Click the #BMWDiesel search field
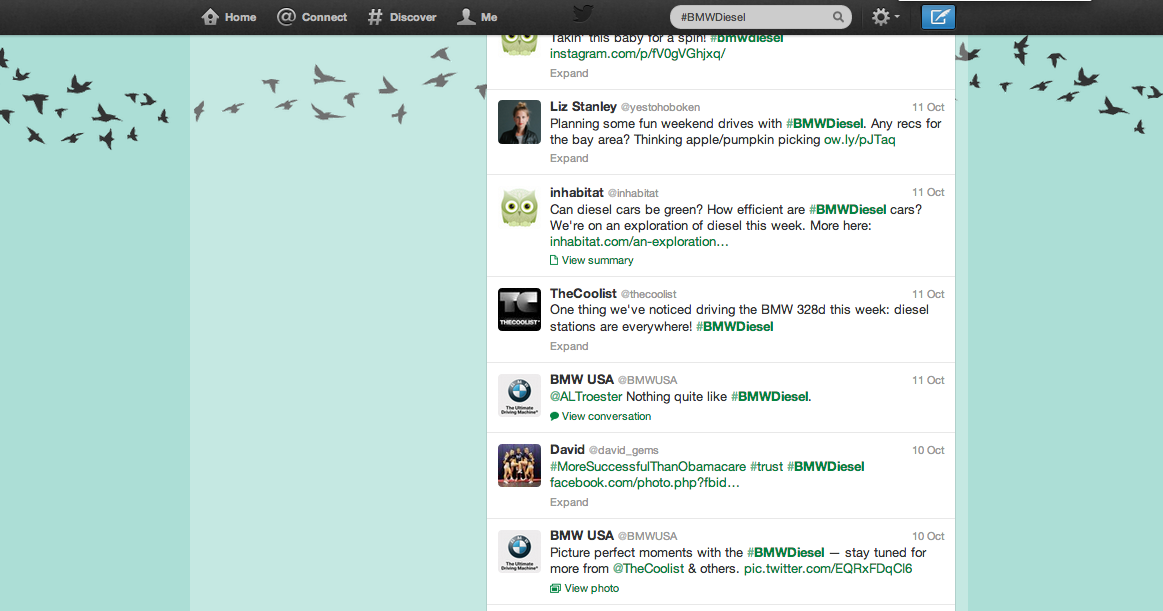This screenshot has height=611, width=1163. 760,17
